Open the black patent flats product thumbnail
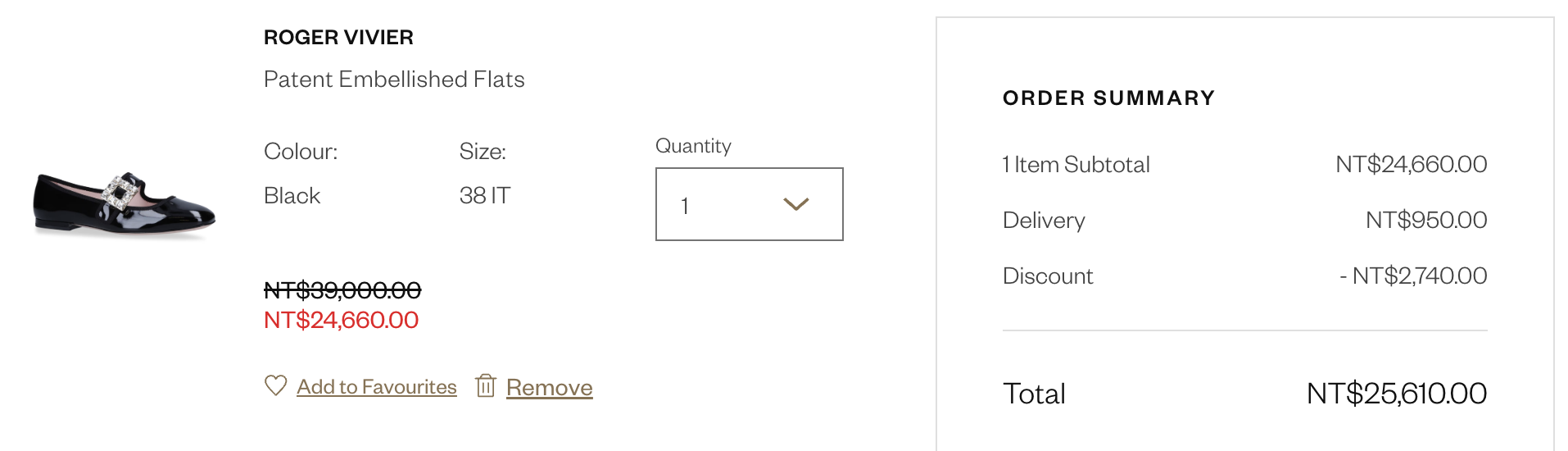The image size is (1568, 451). (124, 204)
